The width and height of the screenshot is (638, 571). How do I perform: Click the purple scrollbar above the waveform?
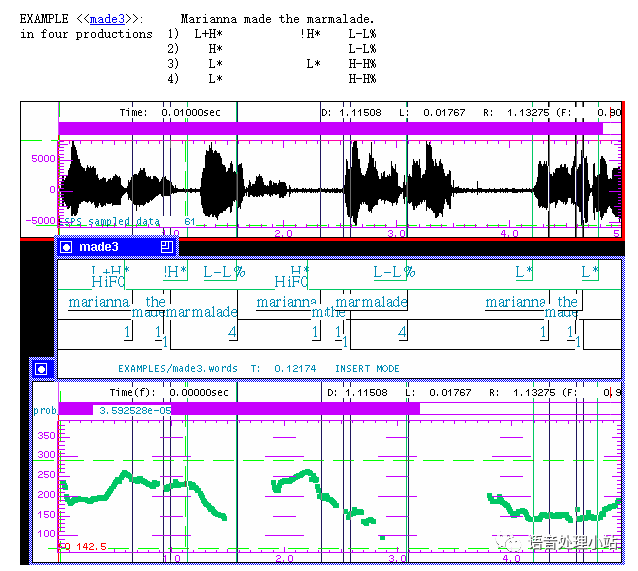click(330, 129)
